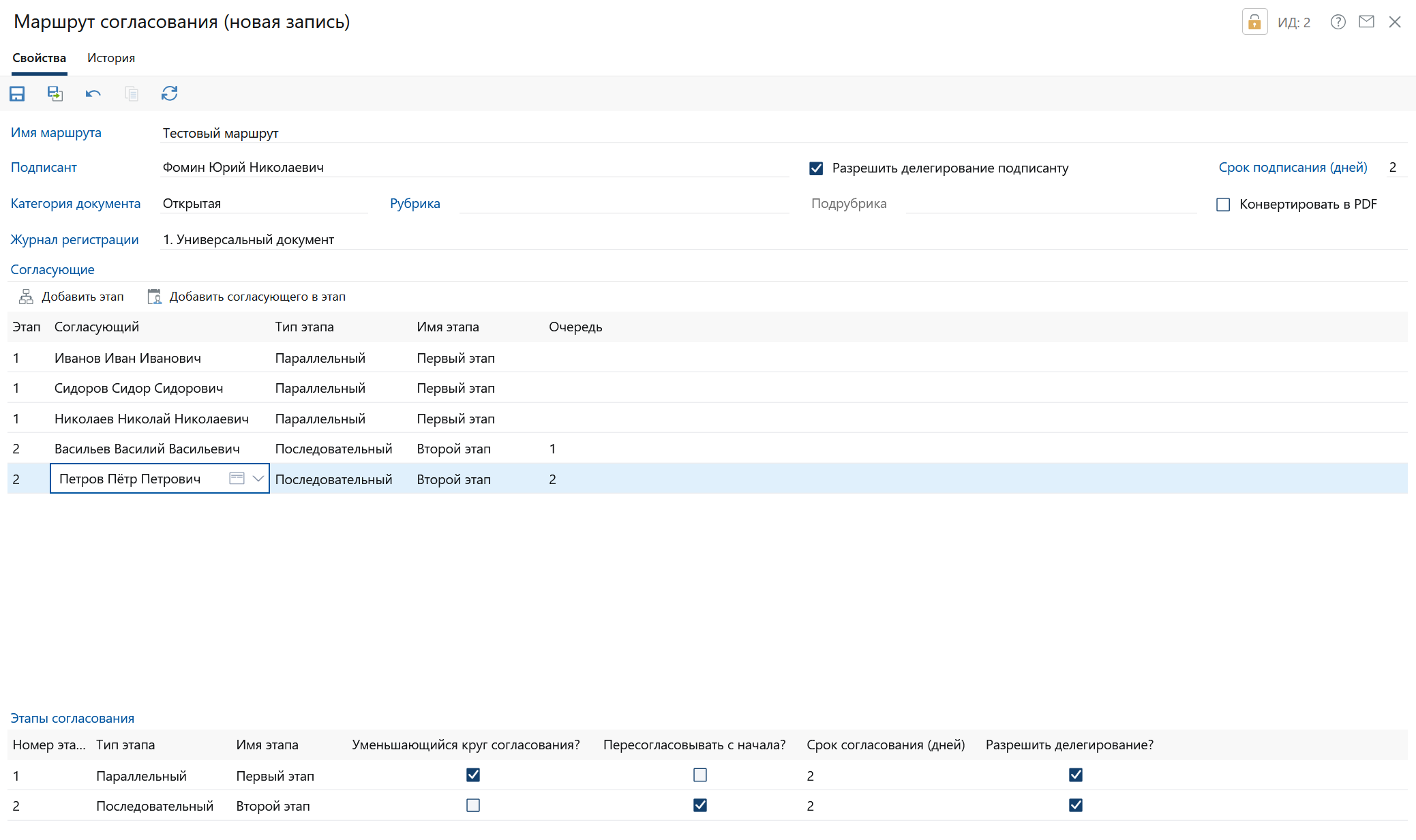Select the Иванов Иван Иванович row

tap(128, 358)
